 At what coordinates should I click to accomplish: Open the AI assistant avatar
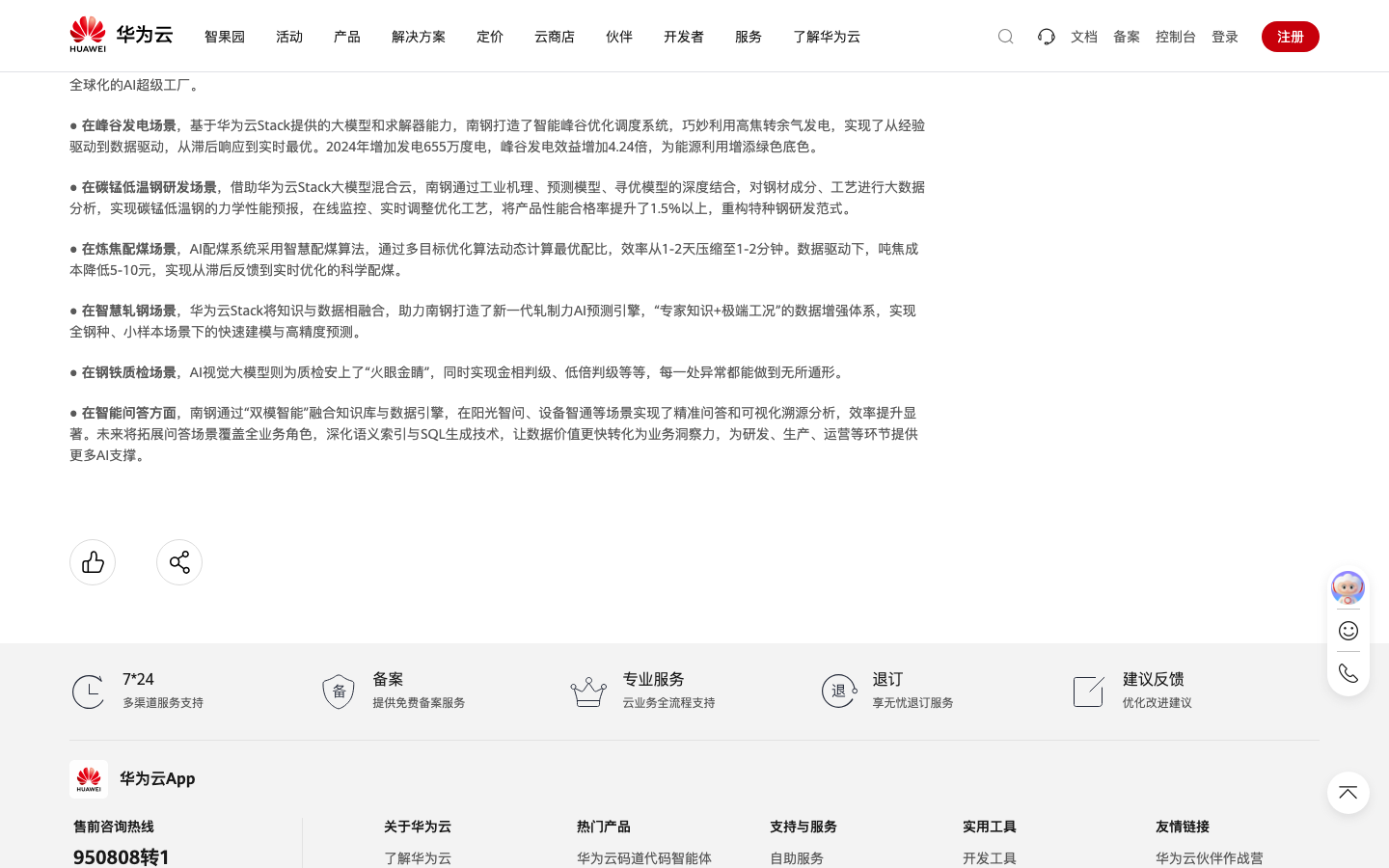[1348, 587]
